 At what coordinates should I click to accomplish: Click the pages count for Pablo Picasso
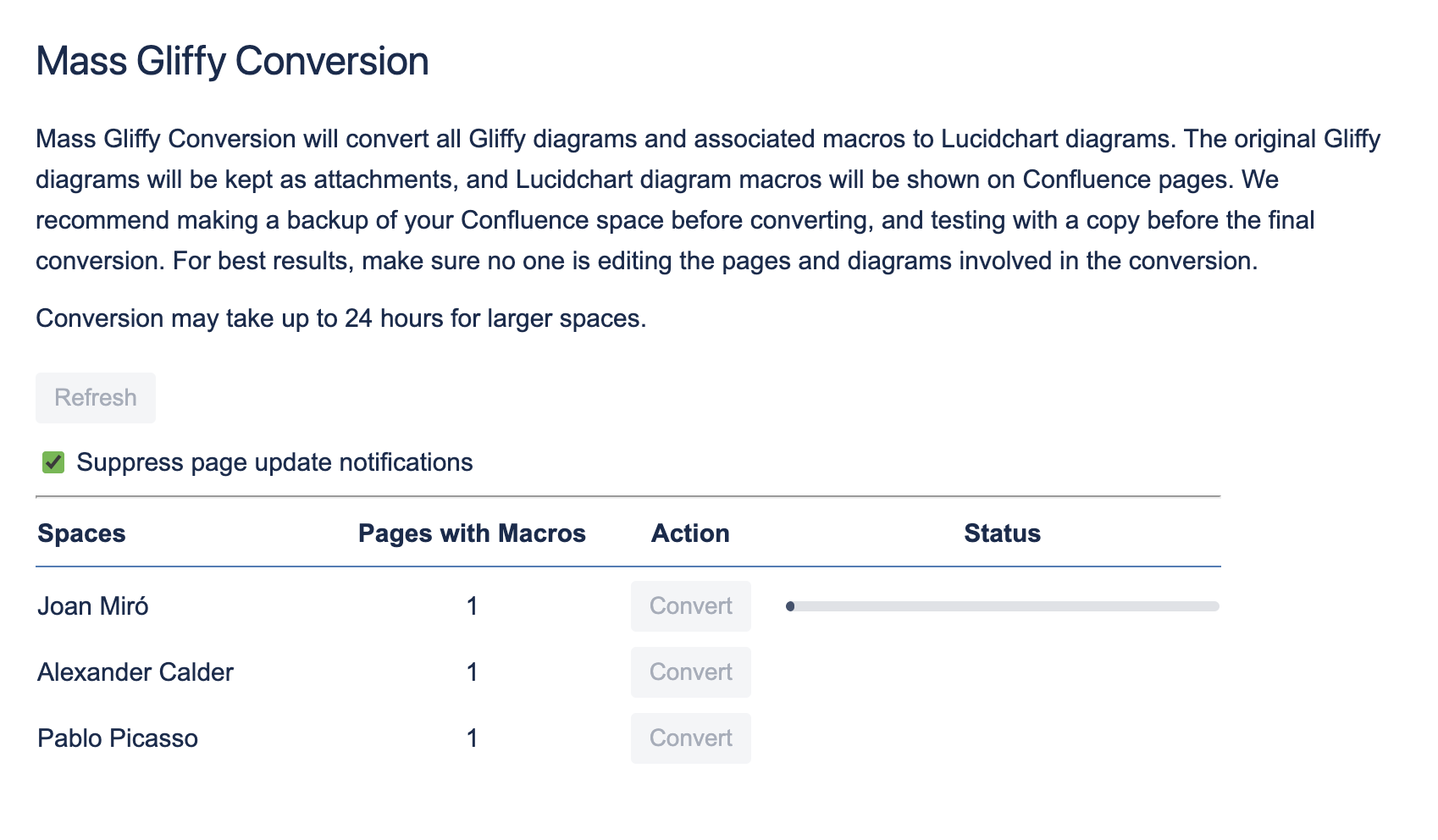click(472, 738)
